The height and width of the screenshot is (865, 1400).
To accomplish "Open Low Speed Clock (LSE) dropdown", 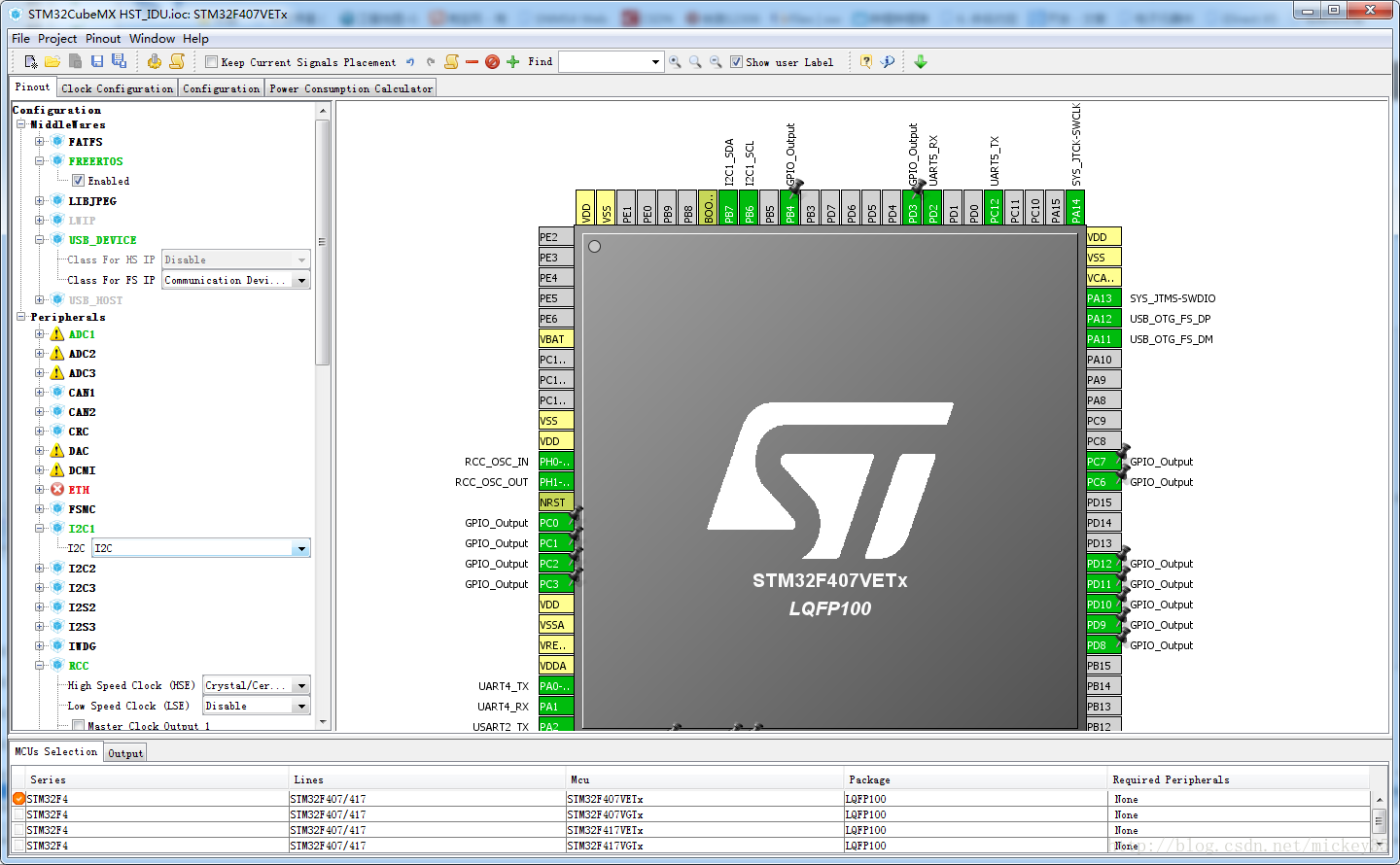I will pyautogui.click(x=301, y=707).
